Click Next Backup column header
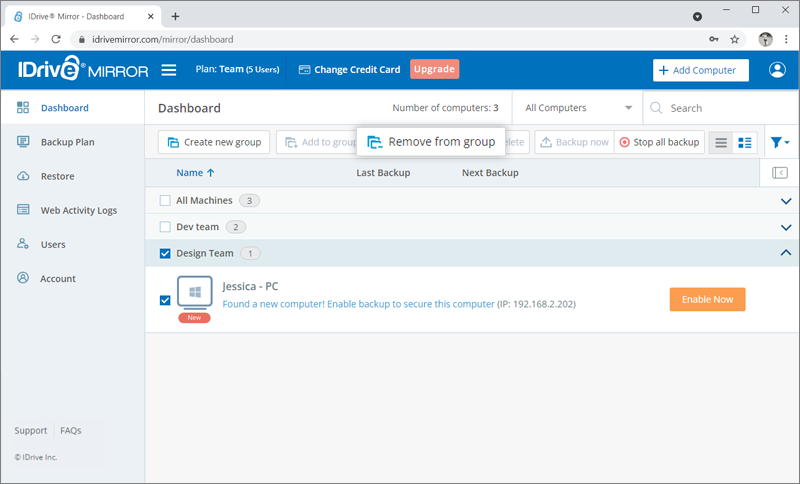The height and width of the screenshot is (484, 800). point(490,173)
